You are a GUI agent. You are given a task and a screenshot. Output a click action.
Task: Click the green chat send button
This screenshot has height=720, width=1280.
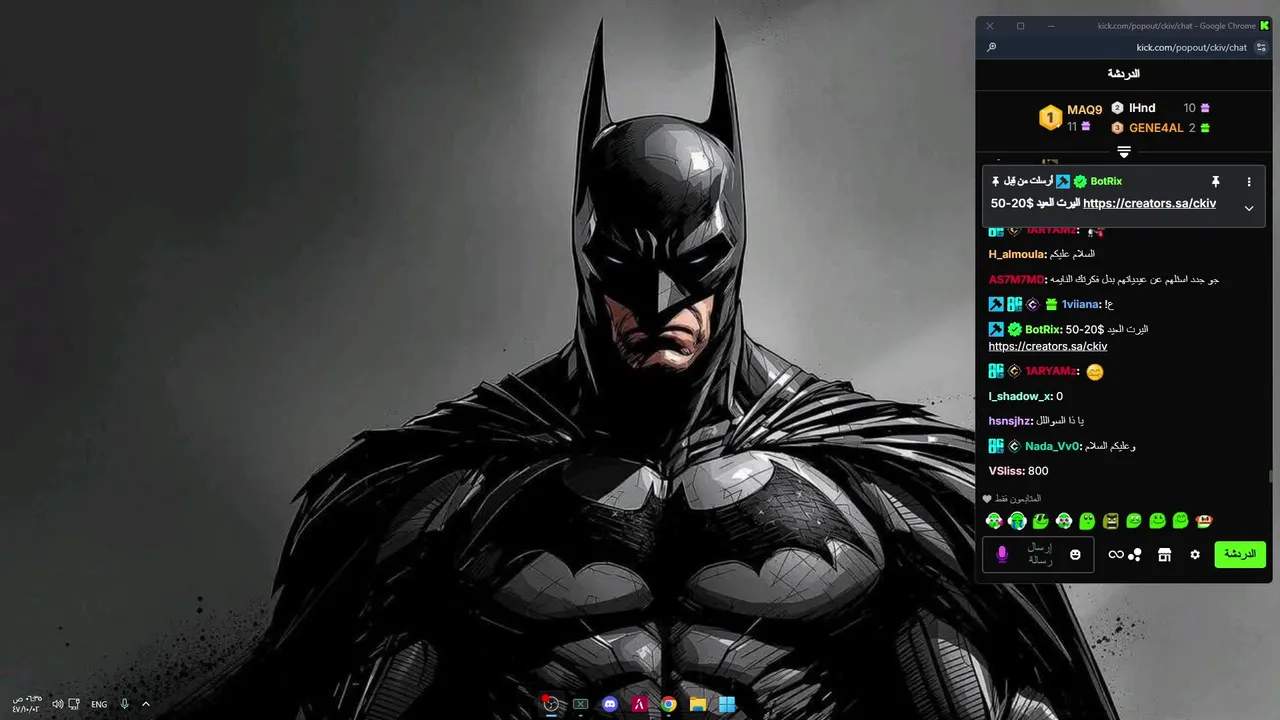[x=1240, y=554]
